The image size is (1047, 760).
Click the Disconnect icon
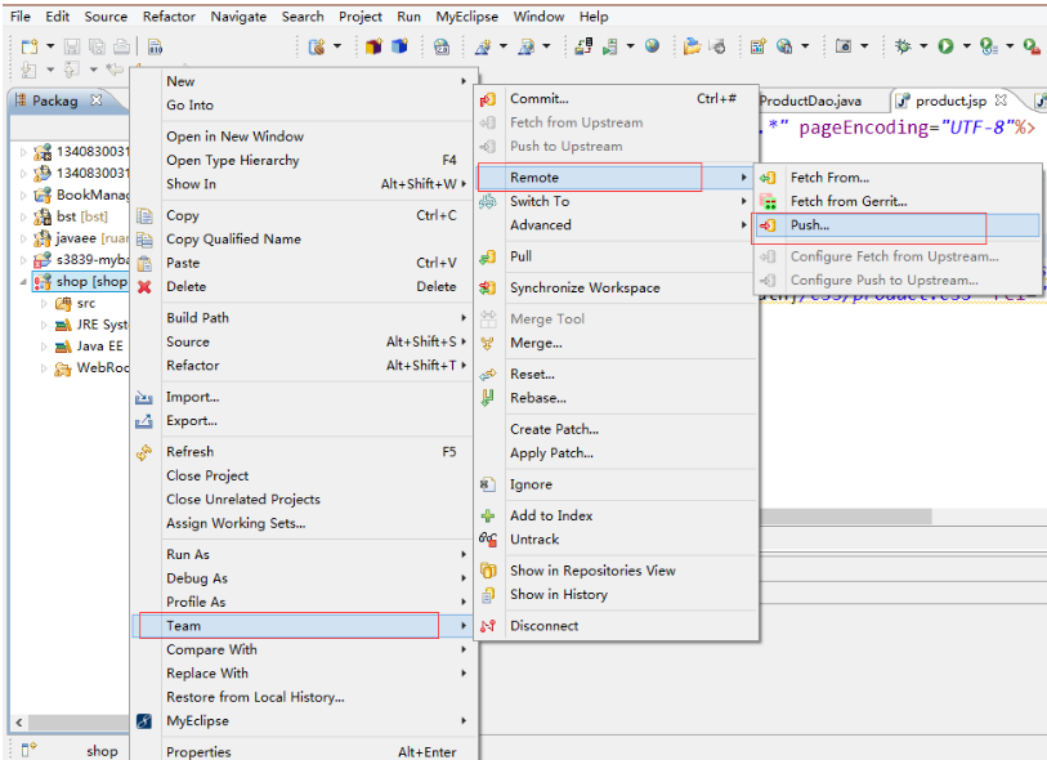(x=487, y=626)
